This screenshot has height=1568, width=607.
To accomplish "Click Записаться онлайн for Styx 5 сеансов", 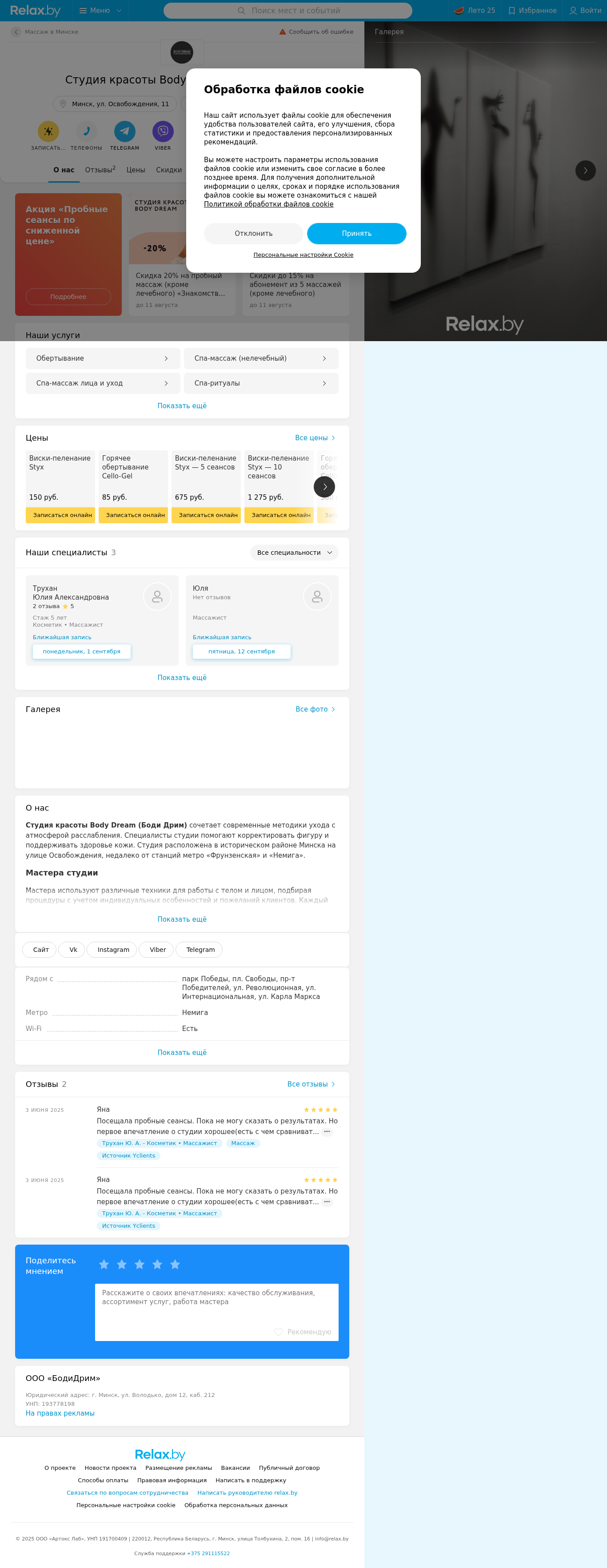I will (x=206, y=515).
